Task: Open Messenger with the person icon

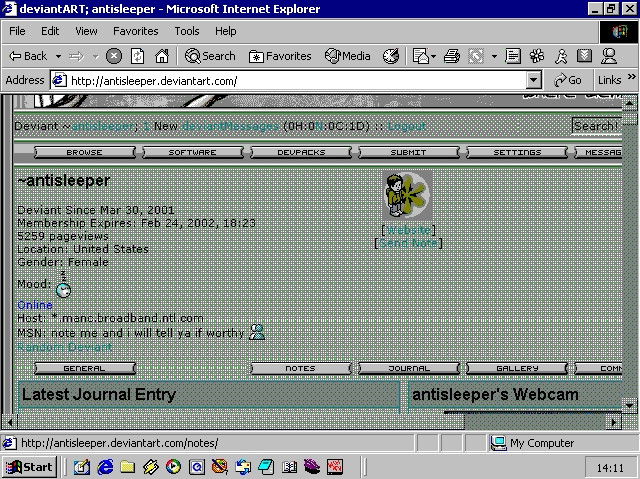Action: [x=609, y=56]
